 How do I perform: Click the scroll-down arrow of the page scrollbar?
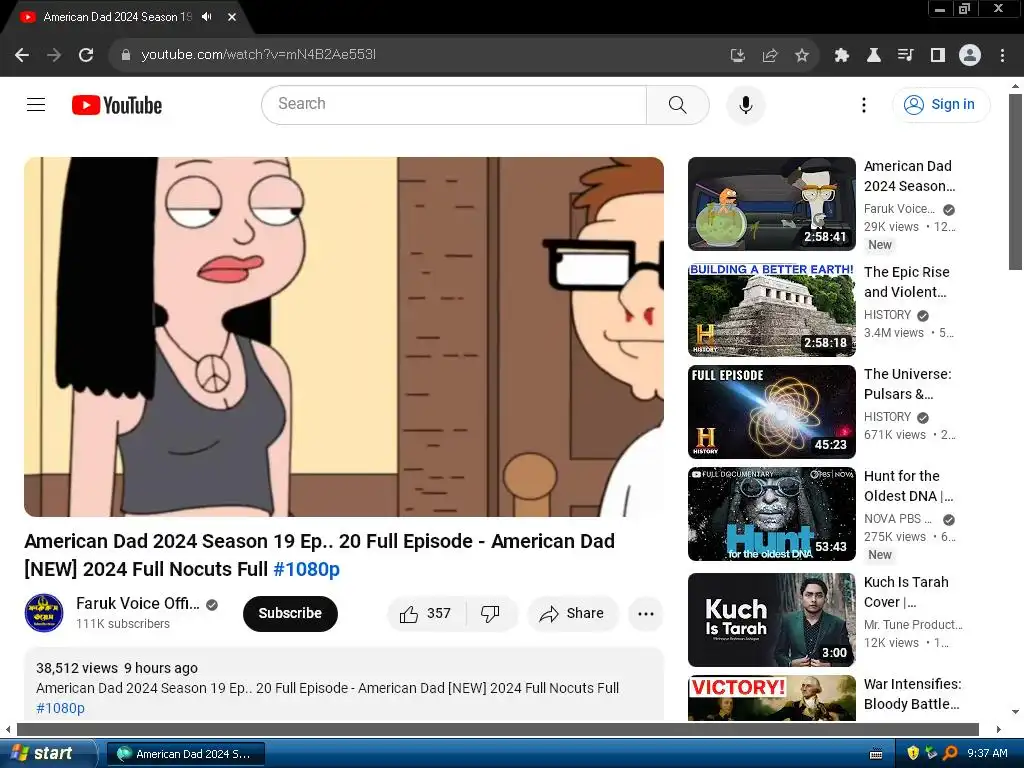(1015, 712)
